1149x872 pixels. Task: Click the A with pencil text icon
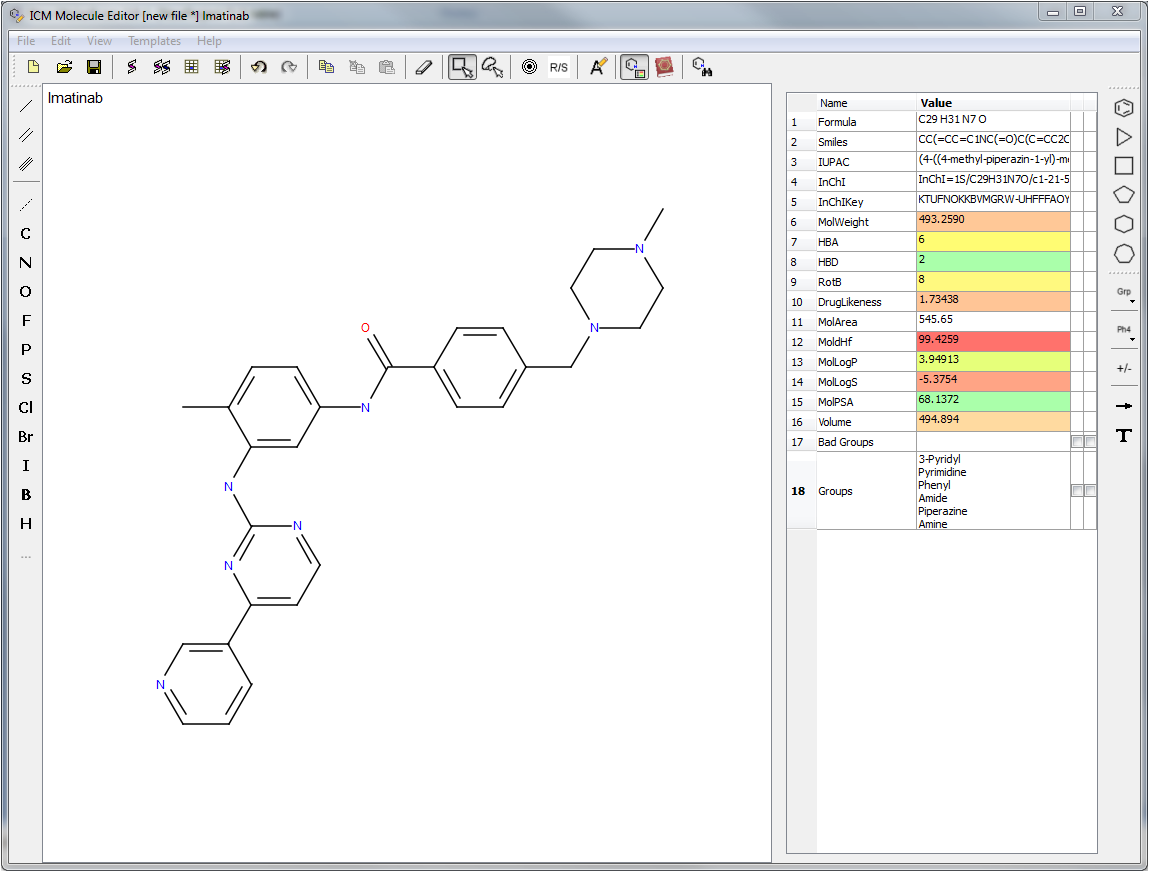[x=598, y=67]
